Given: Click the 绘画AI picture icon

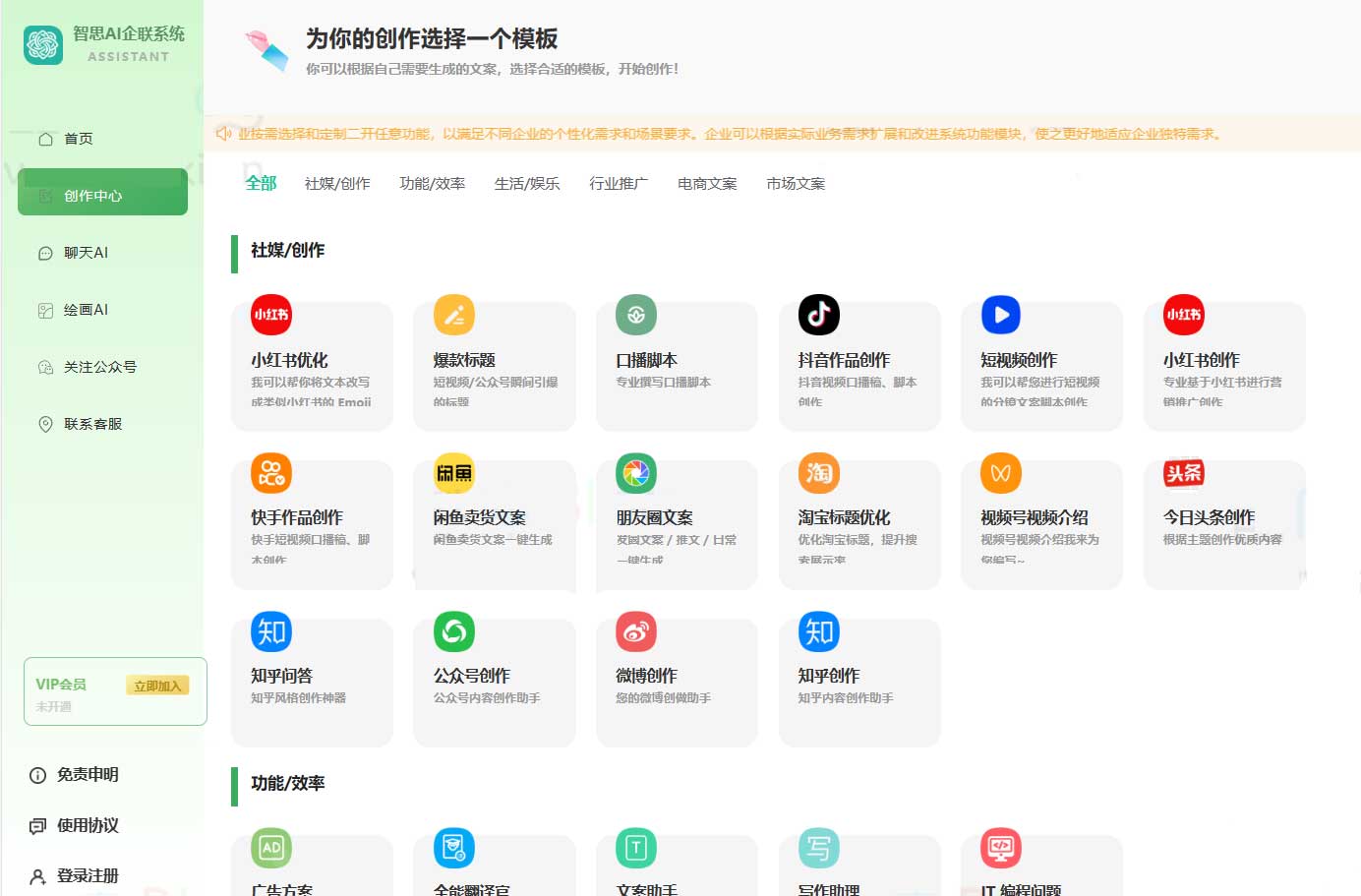Looking at the screenshot, I should click(x=45, y=310).
